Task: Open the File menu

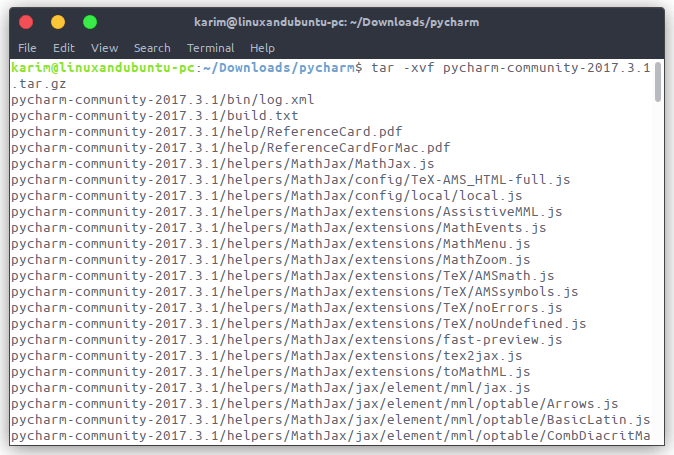Action: click(27, 48)
